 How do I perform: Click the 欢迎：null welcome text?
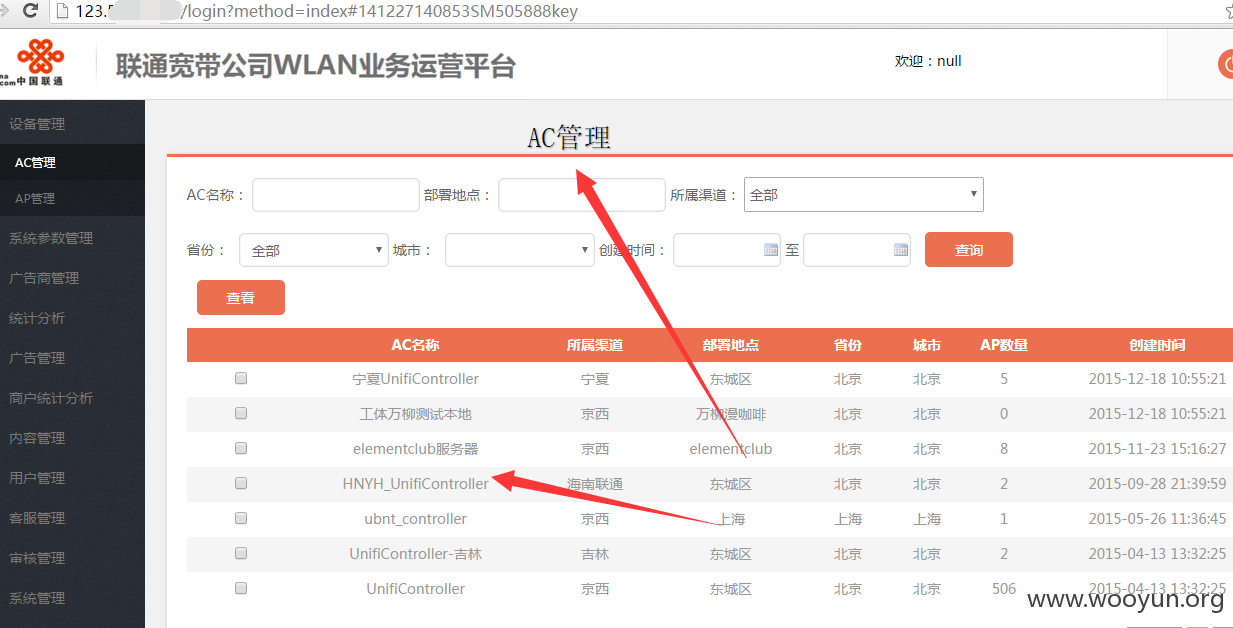(x=928, y=61)
